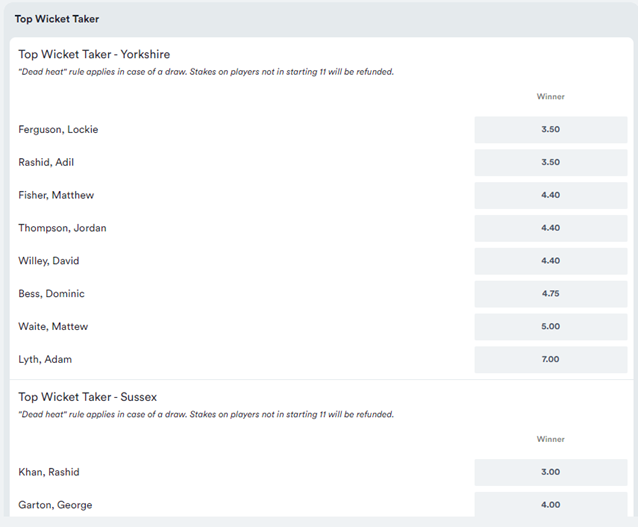638x527 pixels.
Task: Select Bess, Dominic 4.75 odds
Action: [551, 294]
